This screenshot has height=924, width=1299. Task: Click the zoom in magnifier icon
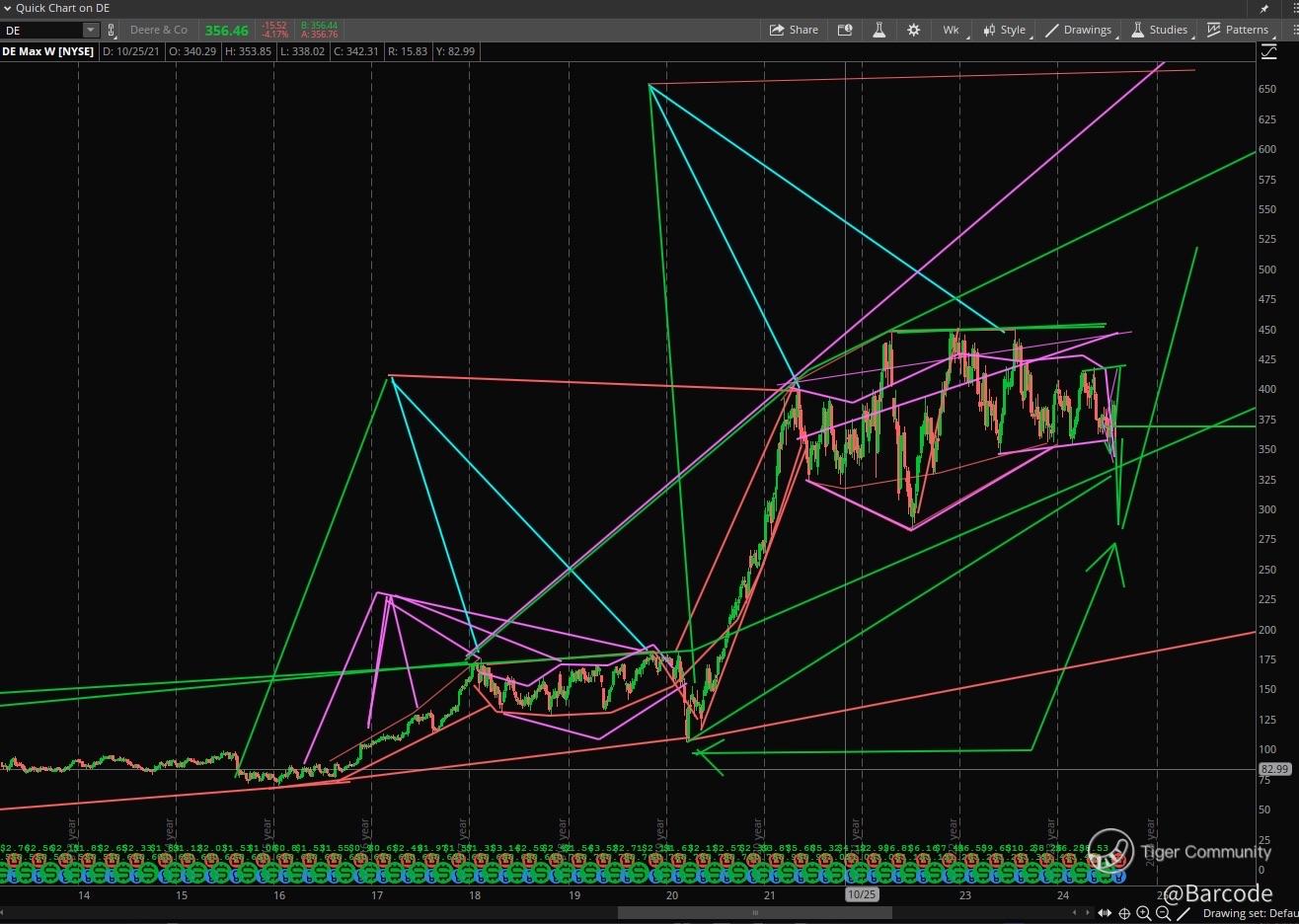point(1144,913)
